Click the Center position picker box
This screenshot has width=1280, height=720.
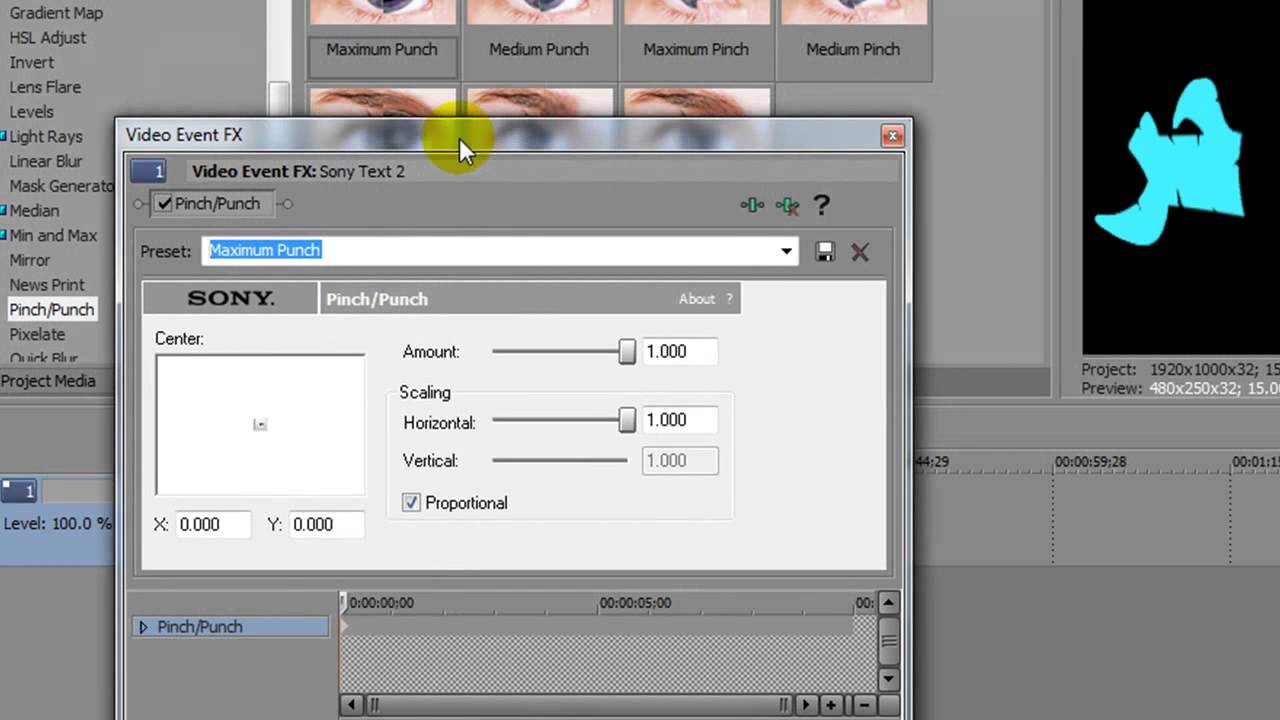260,425
